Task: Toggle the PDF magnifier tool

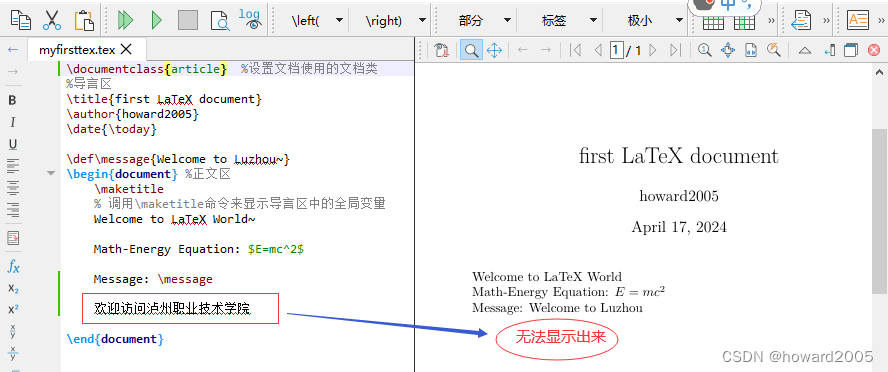Action: pos(471,50)
